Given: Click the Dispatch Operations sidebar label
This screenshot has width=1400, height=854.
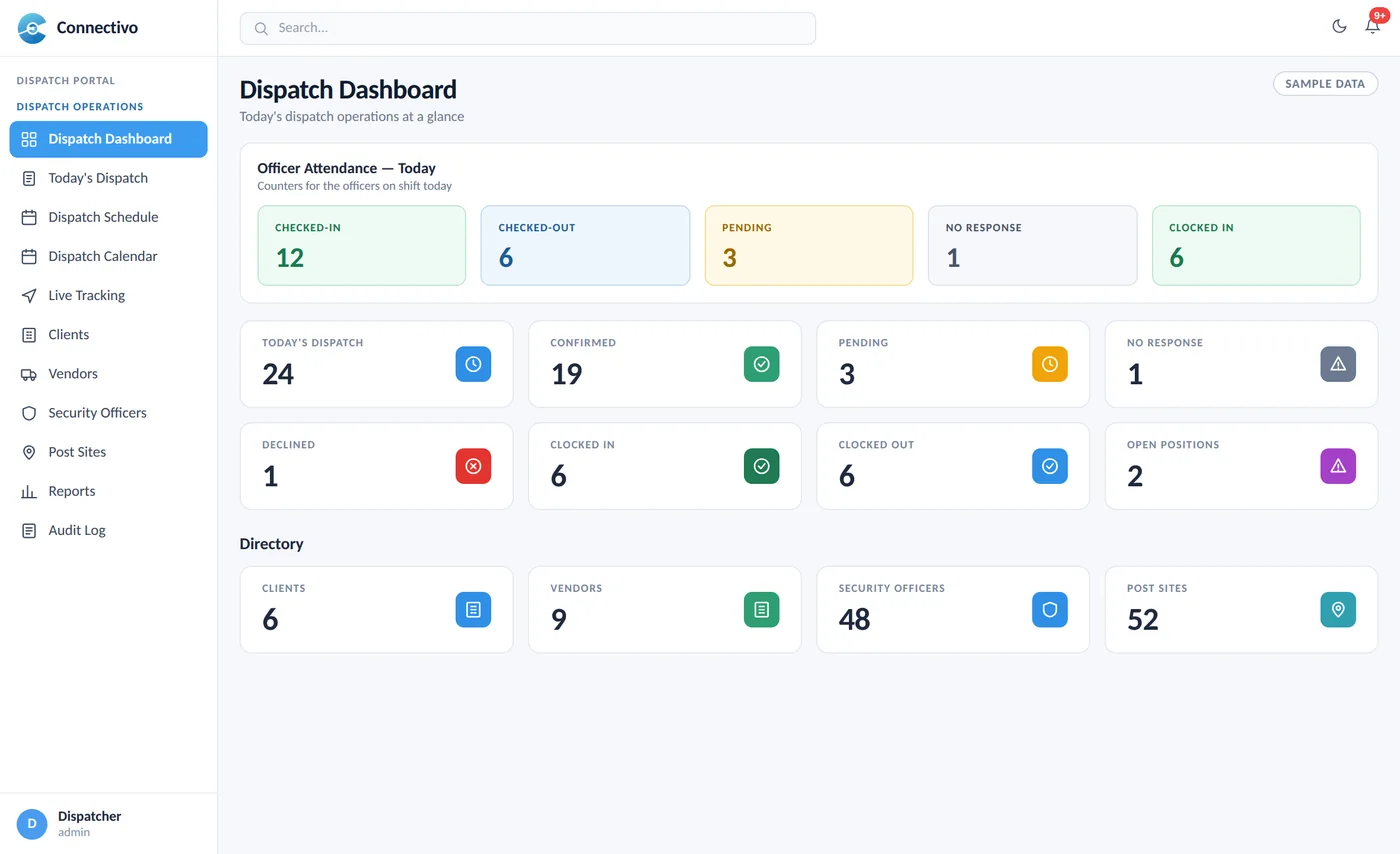Looking at the screenshot, I should pyautogui.click(x=80, y=106).
